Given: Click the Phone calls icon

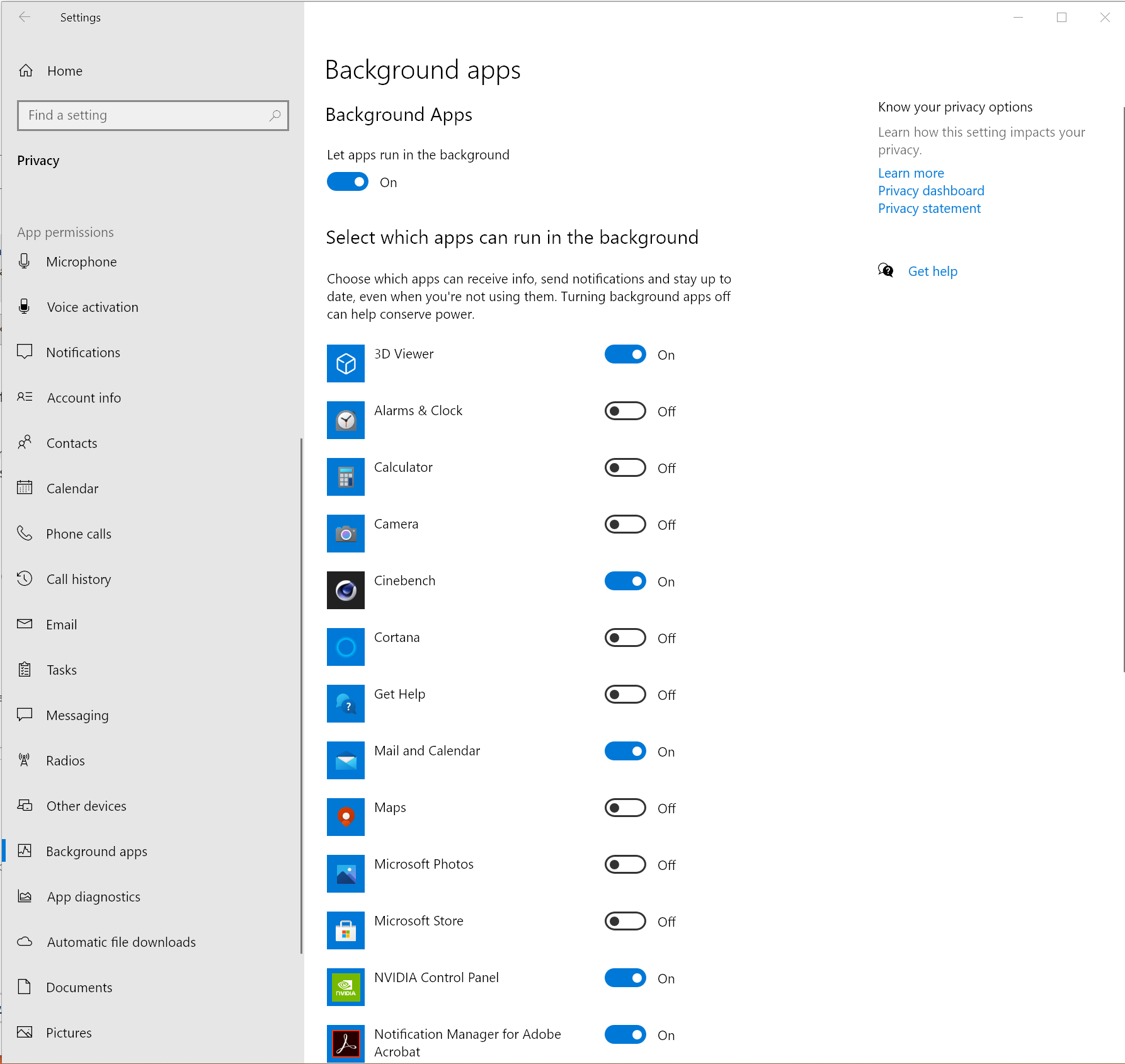Looking at the screenshot, I should click(x=25, y=533).
